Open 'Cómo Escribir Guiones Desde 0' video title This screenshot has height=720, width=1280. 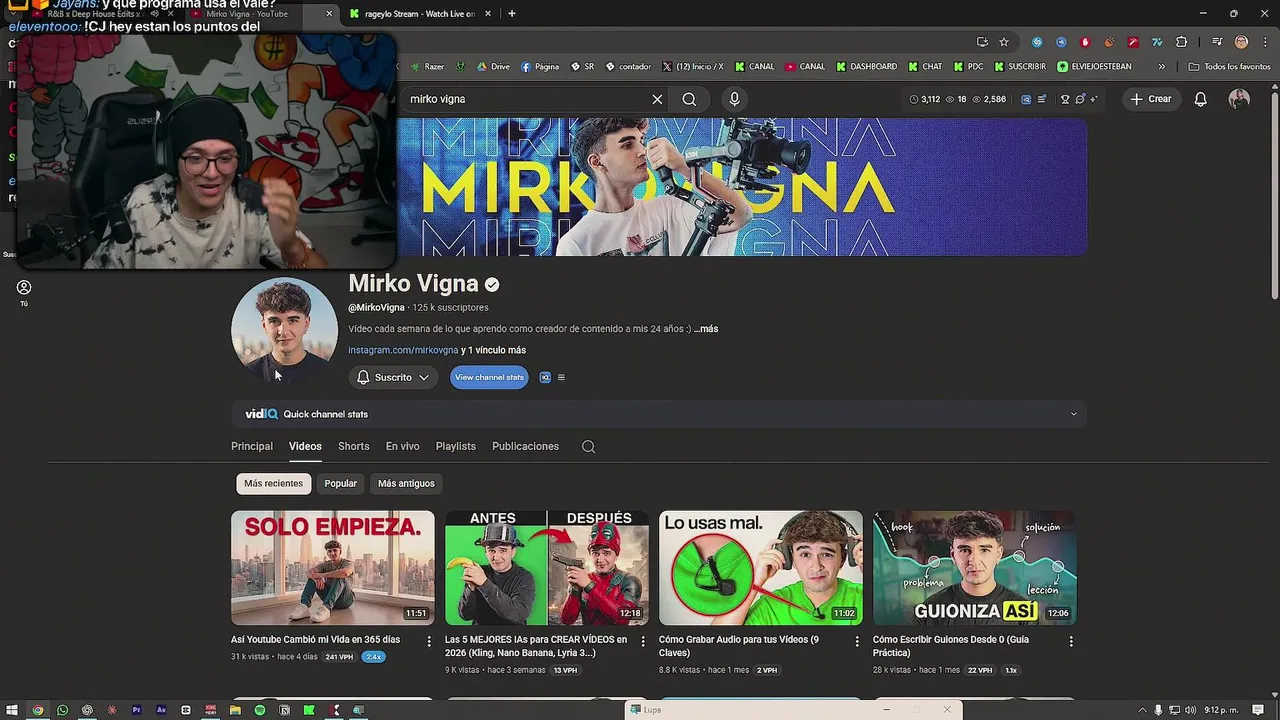[951, 646]
